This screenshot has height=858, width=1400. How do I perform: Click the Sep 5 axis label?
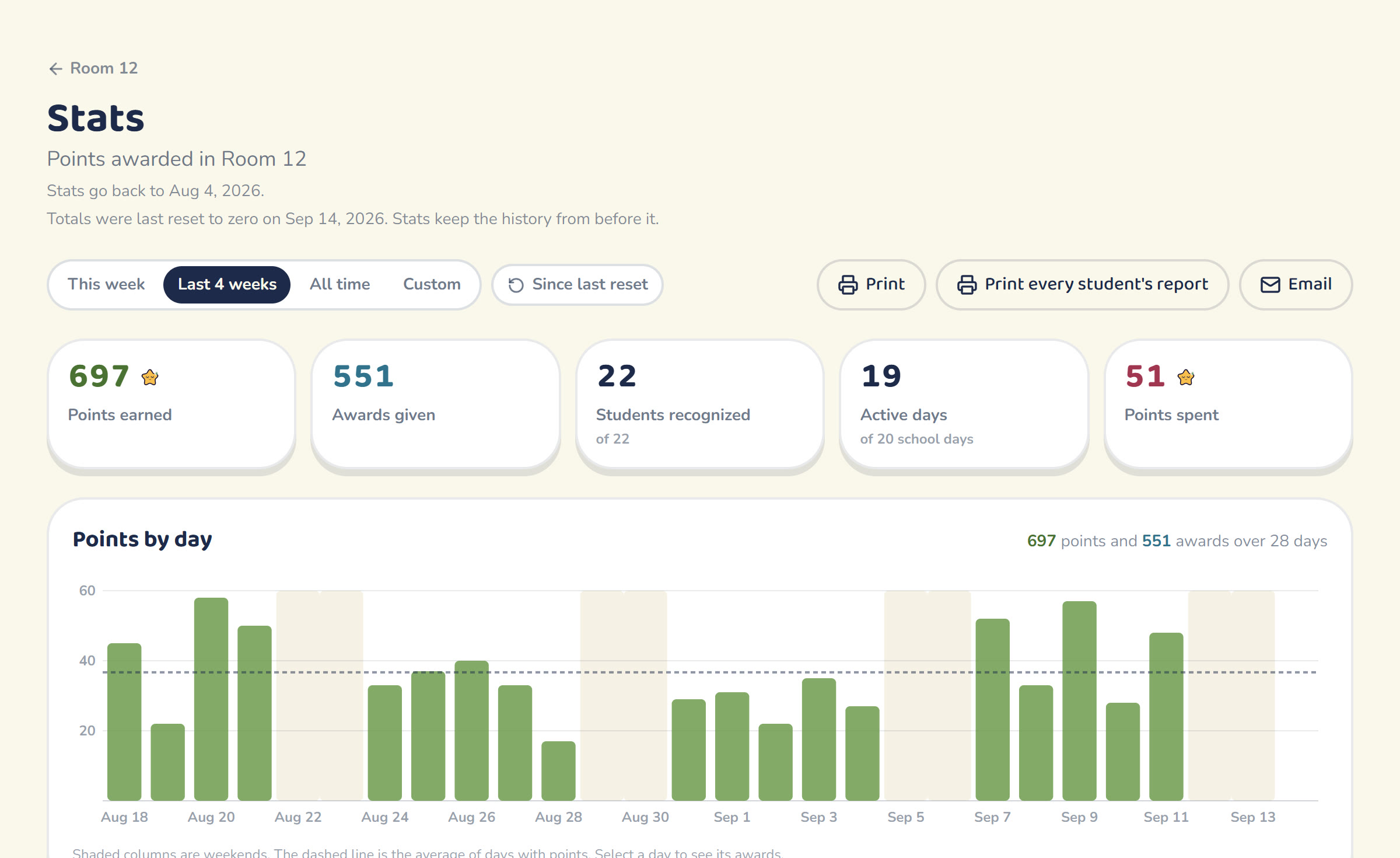[906, 817]
